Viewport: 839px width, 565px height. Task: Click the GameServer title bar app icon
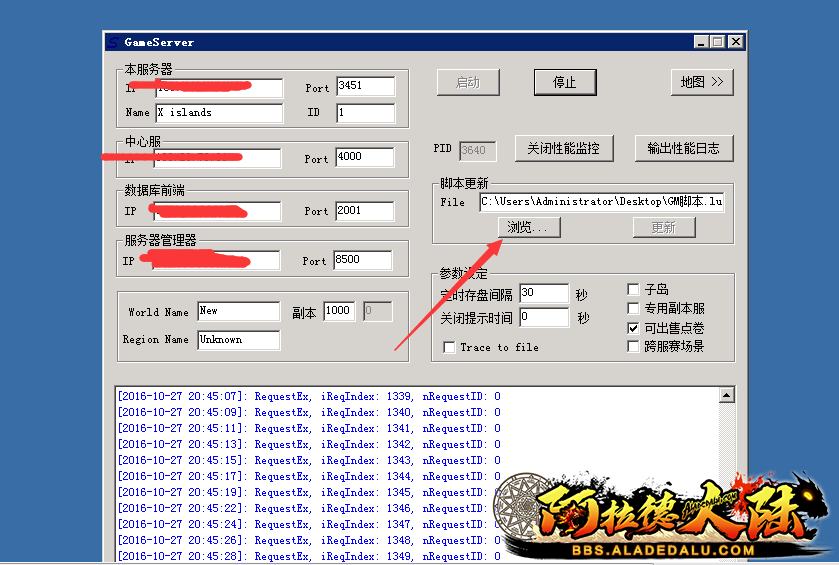(113, 42)
